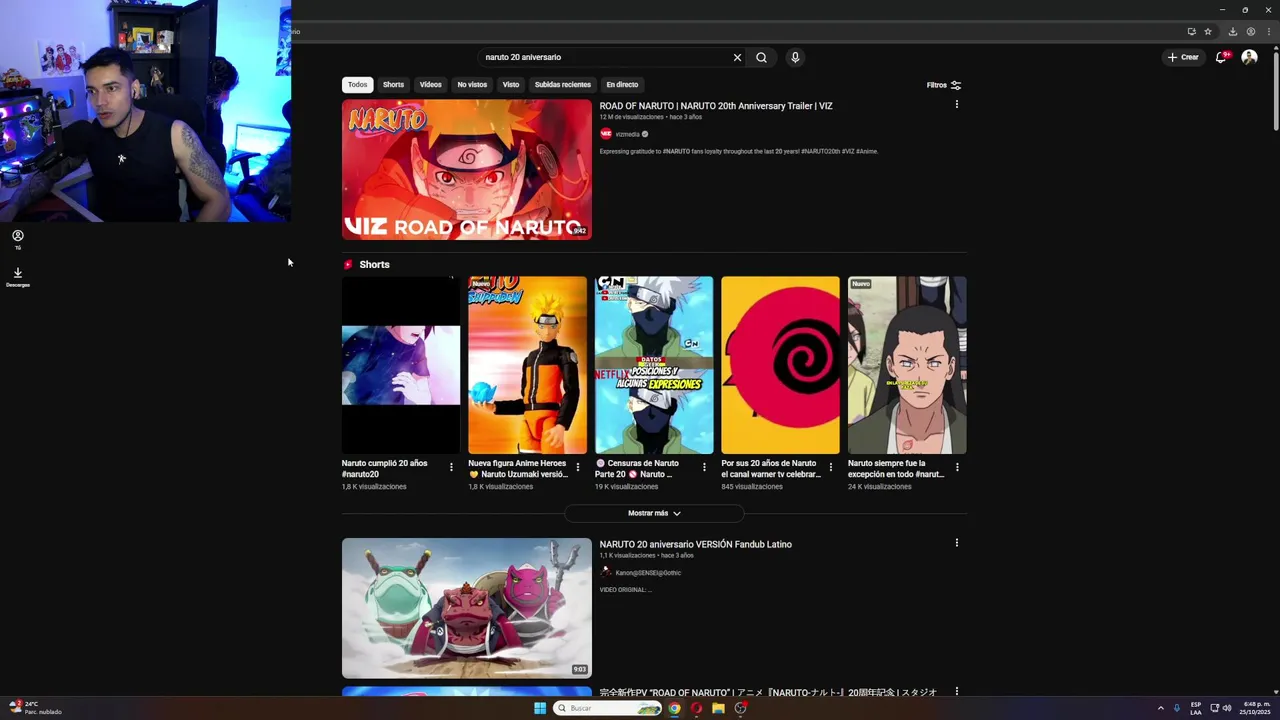Image resolution: width=1280 pixels, height=720 pixels.
Task: Bookmark this page with the star icon
Action: pyautogui.click(x=1207, y=31)
